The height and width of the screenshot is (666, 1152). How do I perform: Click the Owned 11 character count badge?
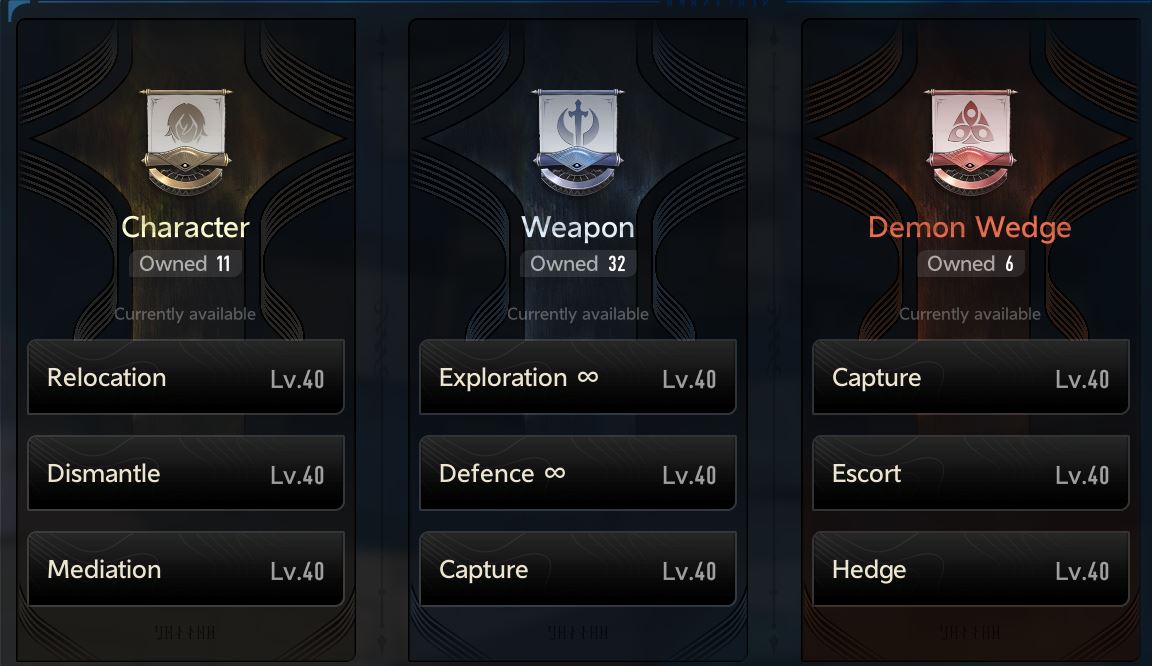pyautogui.click(x=185, y=264)
